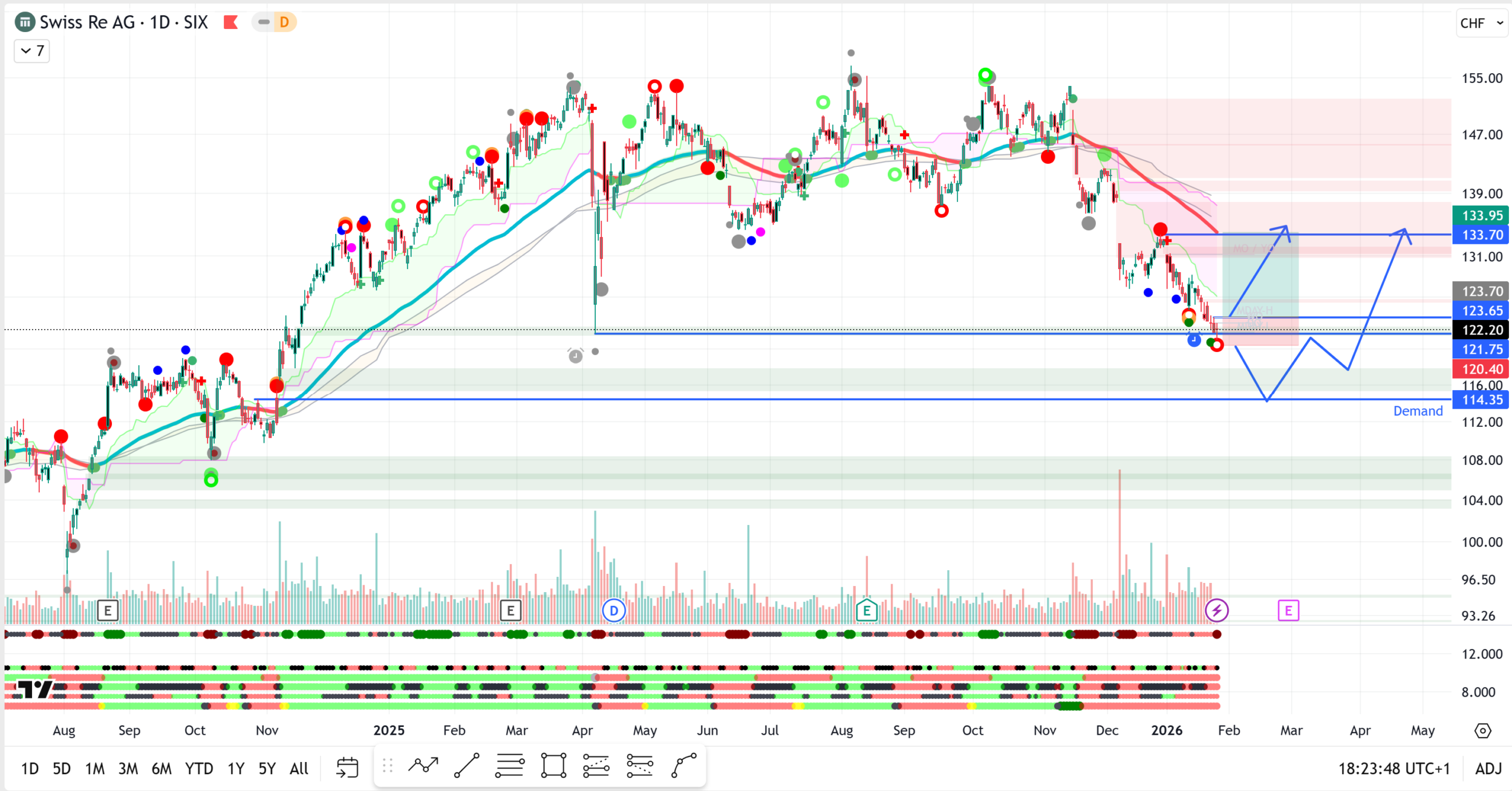Screen dimensions: 1512x791
Task: Toggle the ADJ price adjustment button
Action: [1488, 769]
